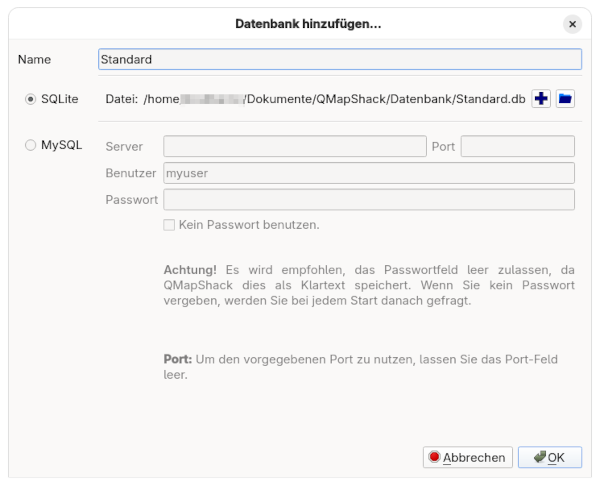
Task: Click the Port input field
Action: point(517,147)
